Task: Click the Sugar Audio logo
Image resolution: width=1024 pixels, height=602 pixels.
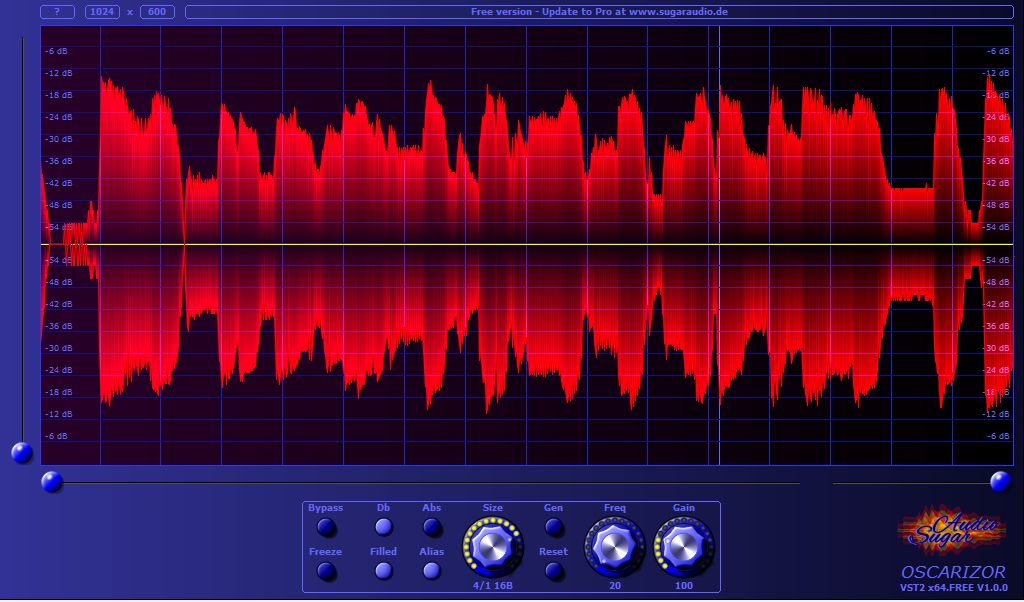Action: coord(952,530)
